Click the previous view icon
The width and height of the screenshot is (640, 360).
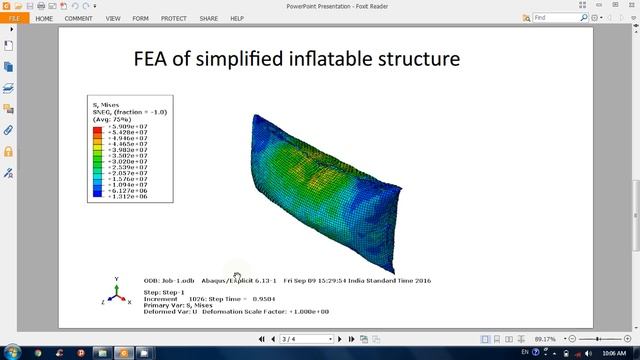364,339
